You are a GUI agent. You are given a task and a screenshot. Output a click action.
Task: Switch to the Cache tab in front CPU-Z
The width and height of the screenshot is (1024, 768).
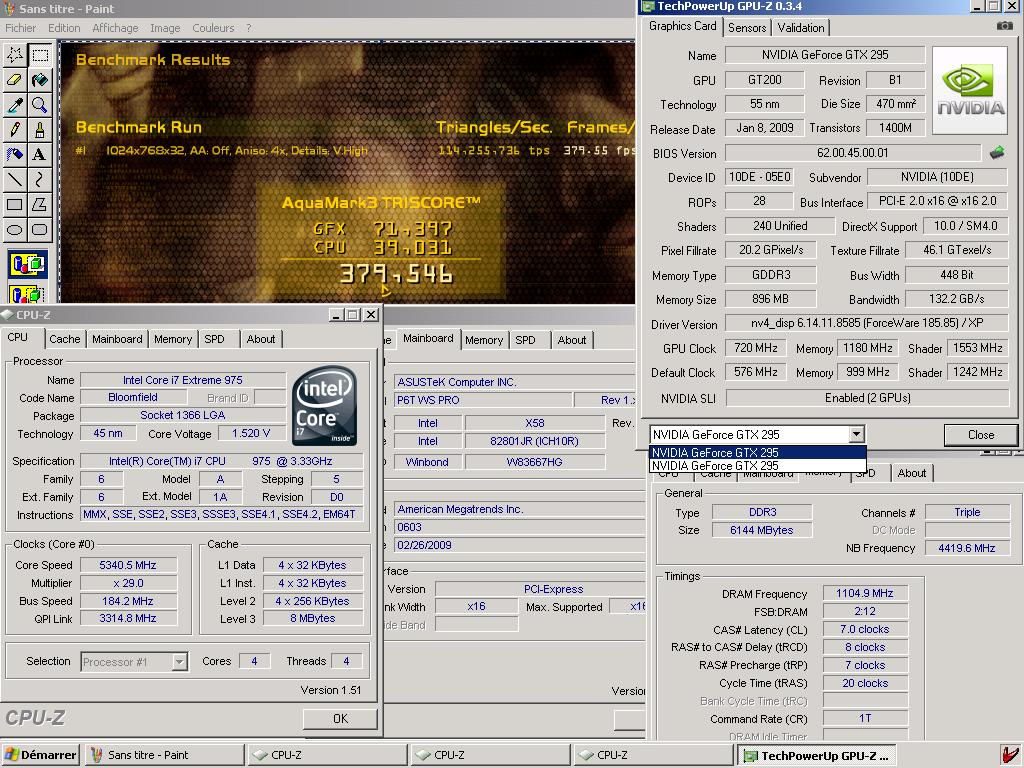(x=65, y=339)
